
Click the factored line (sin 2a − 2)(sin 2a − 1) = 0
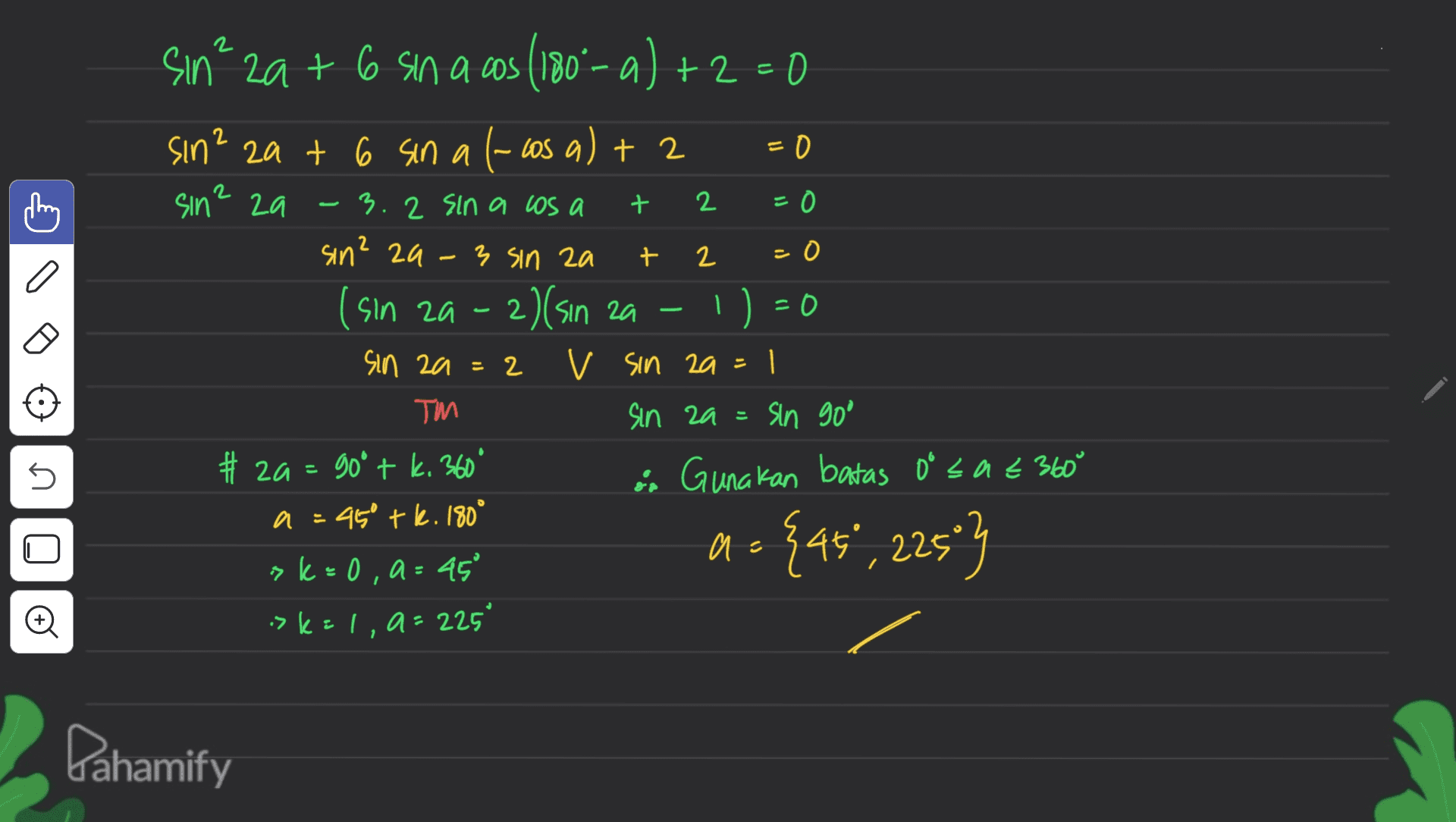click(x=579, y=309)
